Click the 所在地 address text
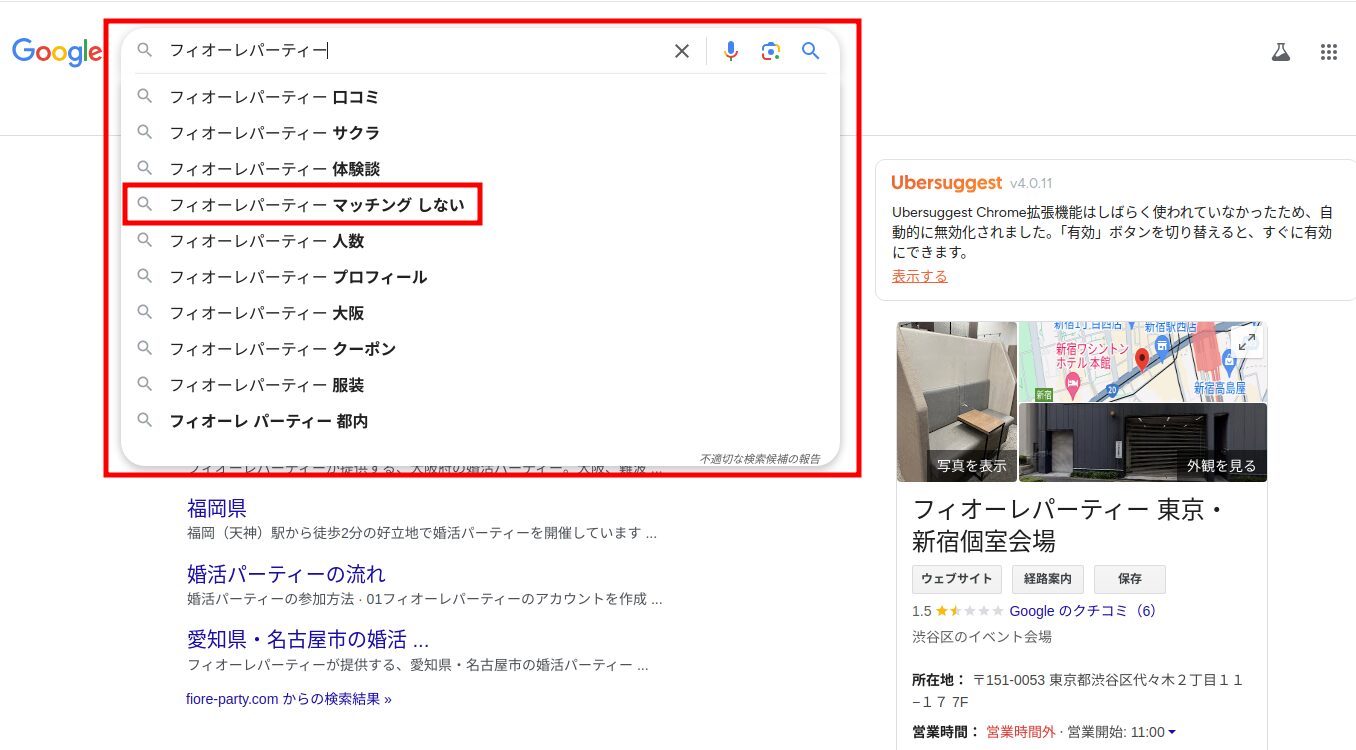1356x750 pixels. click(x=1078, y=692)
